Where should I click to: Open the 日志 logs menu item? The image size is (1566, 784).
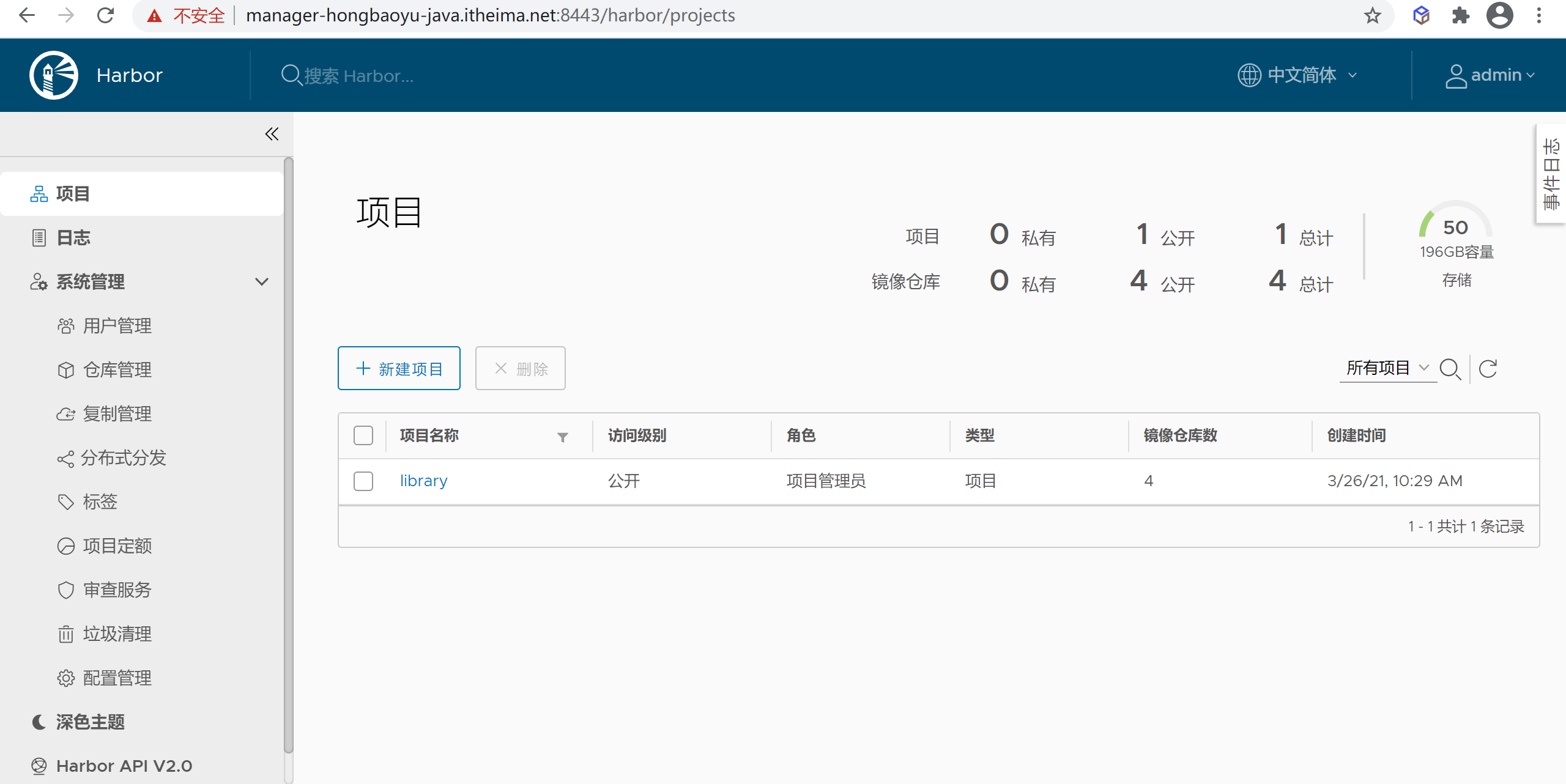(x=73, y=238)
